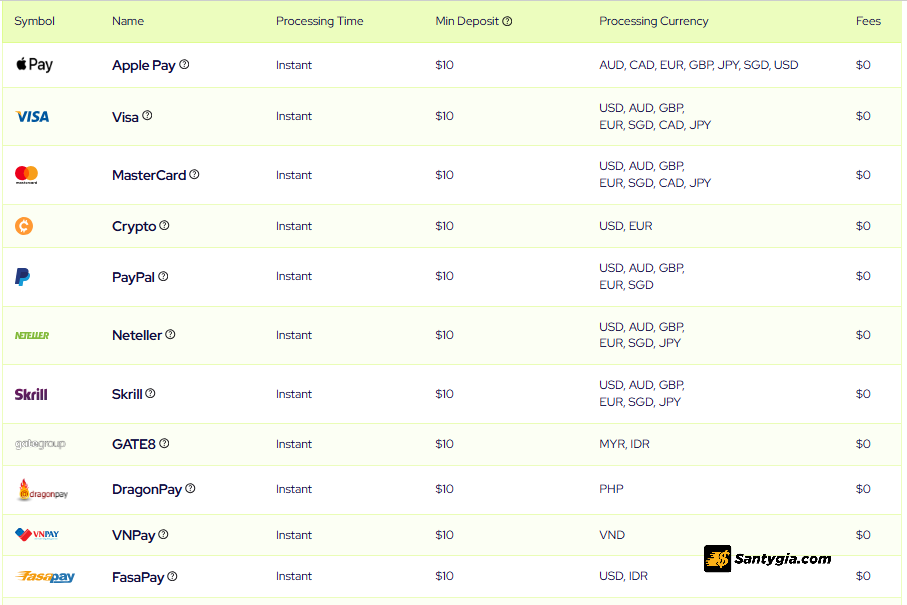This screenshot has height=605, width=907.
Task: Click PayPal's currency list ending in EUR, SGD
Action: coord(642,276)
